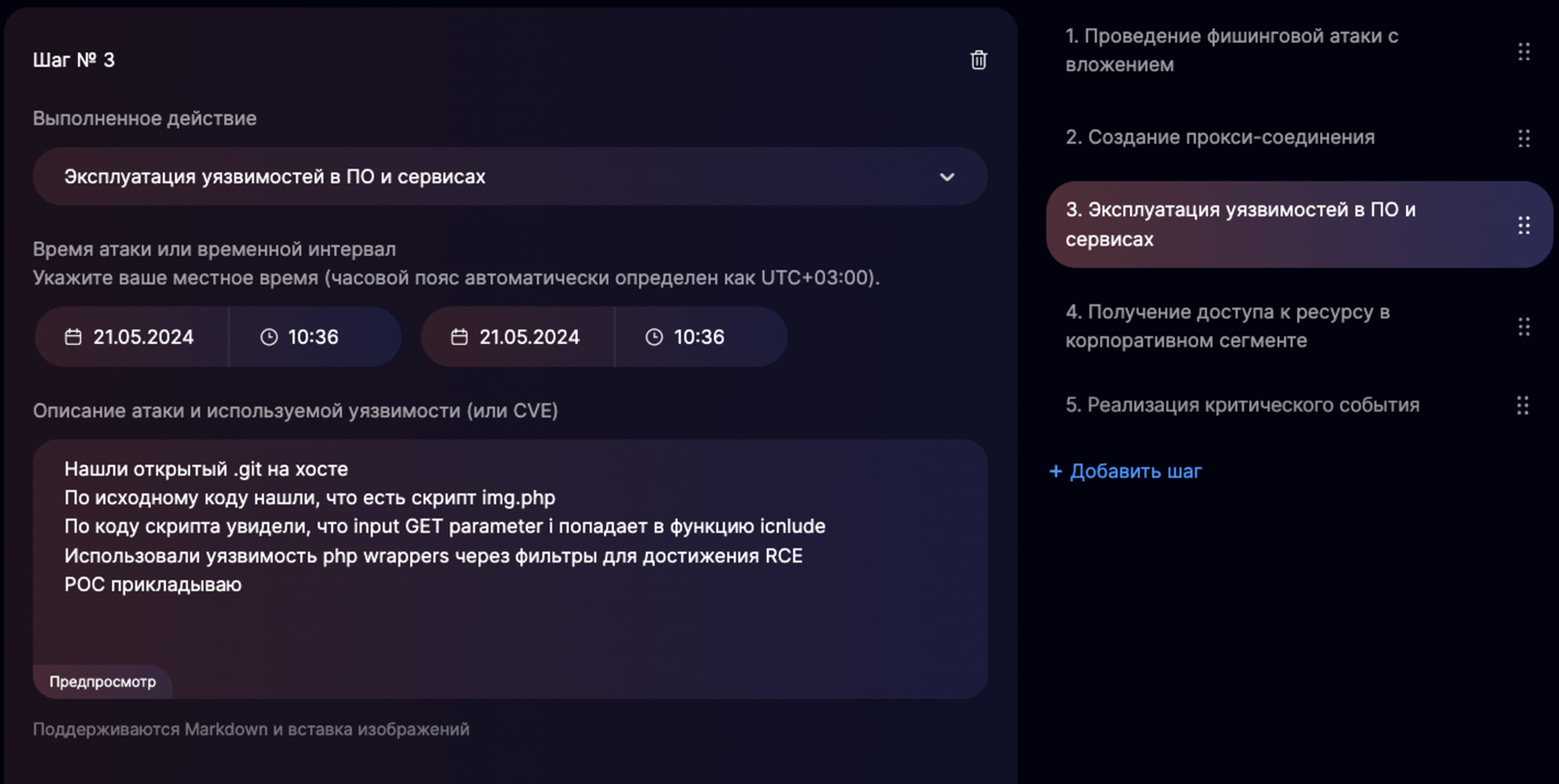
Task: Go to step 5 critical event realization
Action: point(1242,405)
